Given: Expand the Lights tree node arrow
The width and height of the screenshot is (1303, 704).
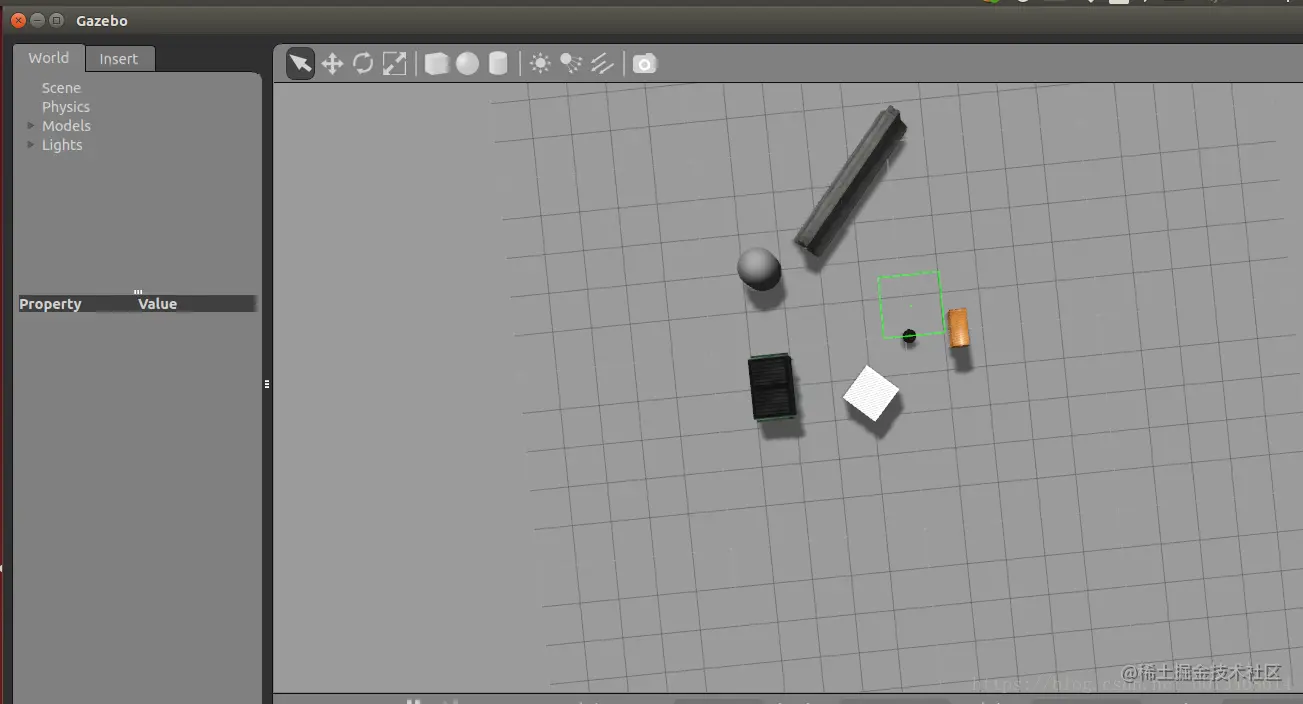Looking at the screenshot, I should 30,145.
